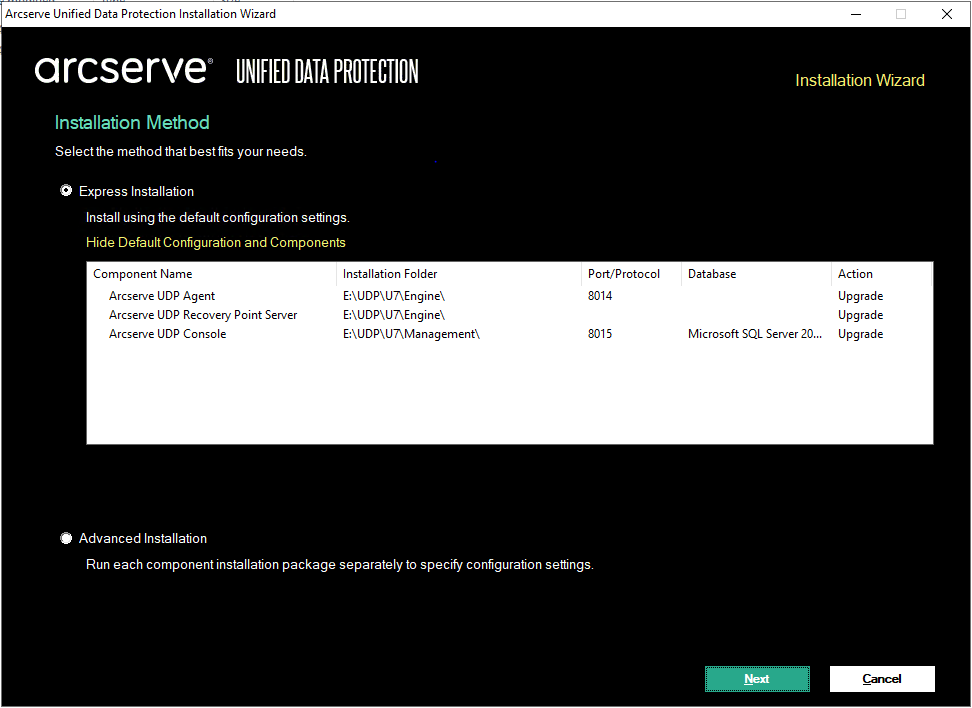Select the Advanced Installation radio button

[x=66, y=538]
